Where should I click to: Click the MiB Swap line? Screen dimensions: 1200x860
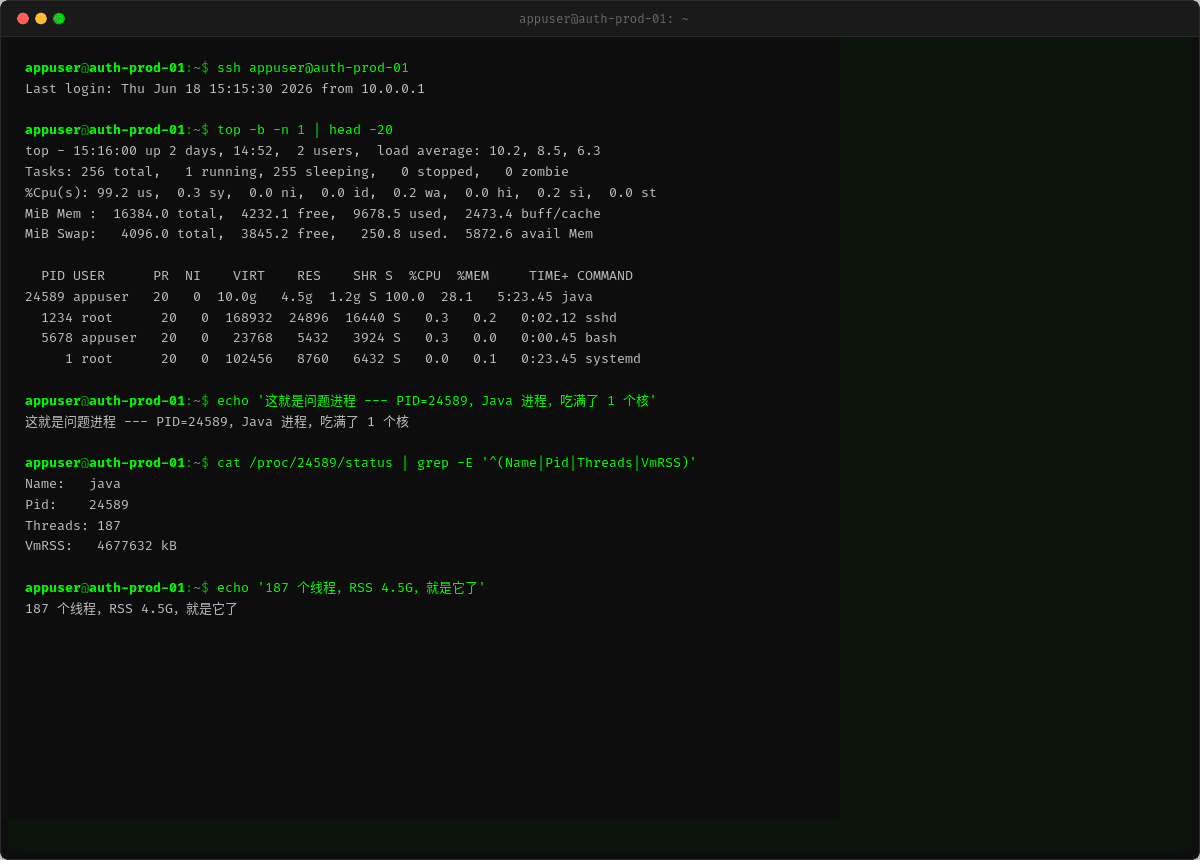(x=309, y=234)
